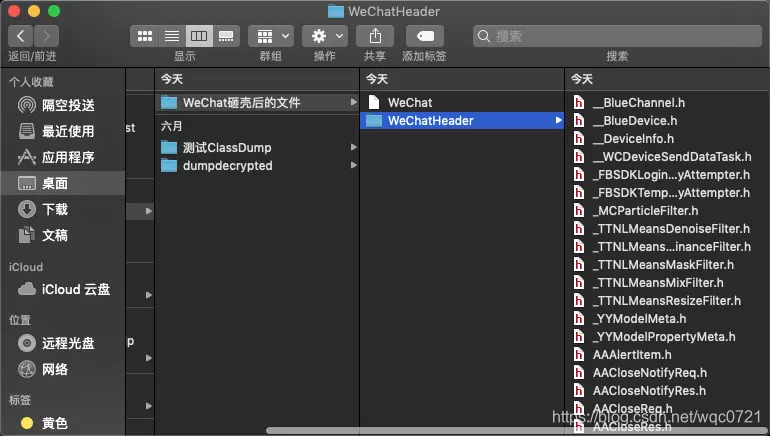
Task: Focus the 搜索 search field
Action: [617, 36]
